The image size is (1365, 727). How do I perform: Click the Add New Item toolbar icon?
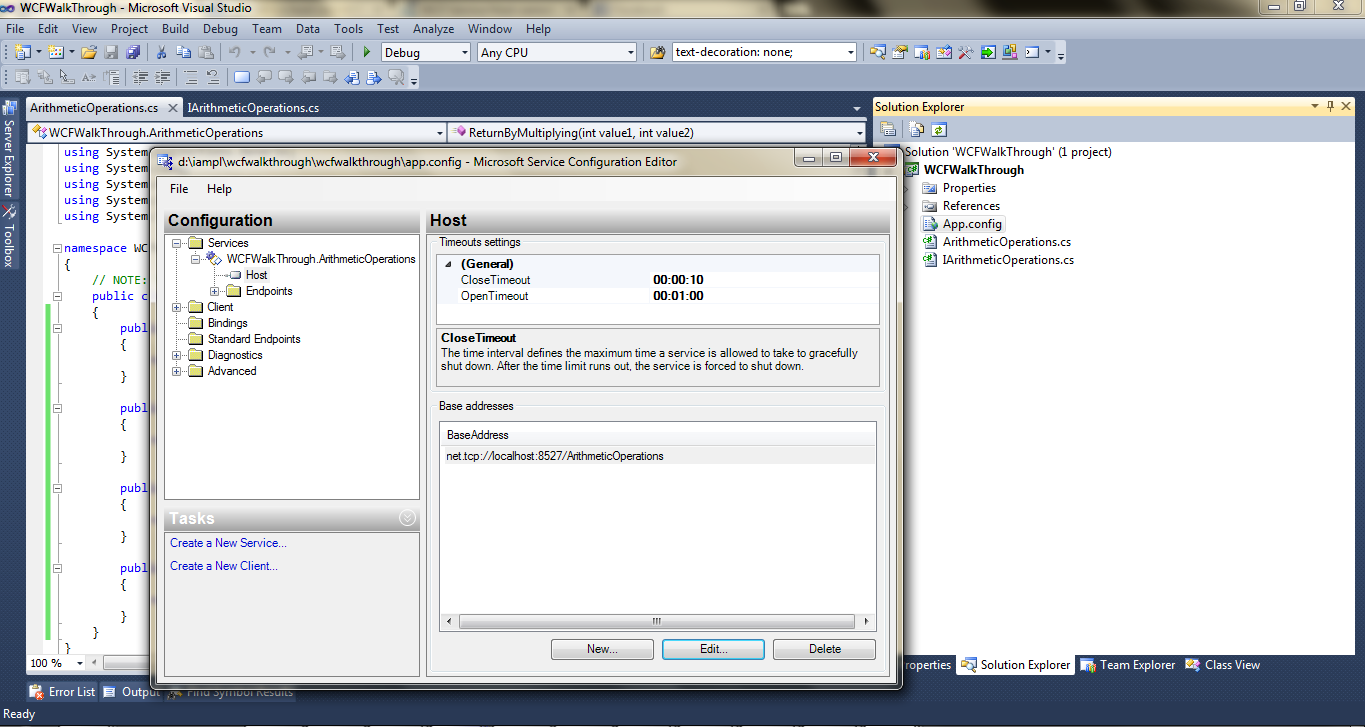click(x=55, y=52)
